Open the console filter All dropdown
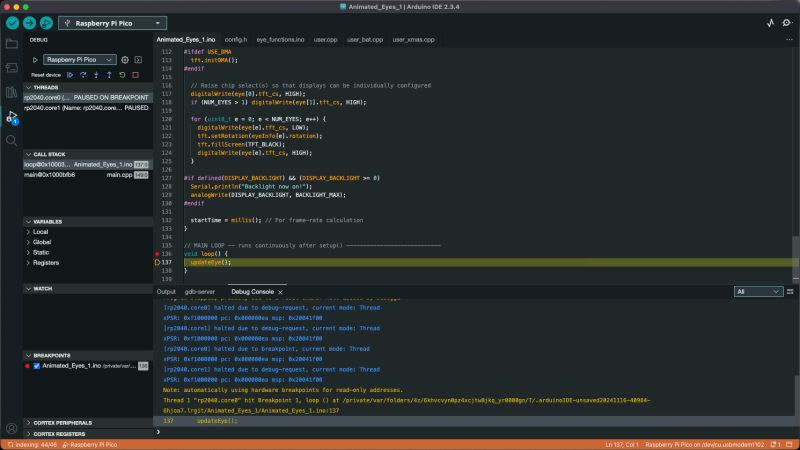This screenshot has width=800, height=450. (x=758, y=292)
